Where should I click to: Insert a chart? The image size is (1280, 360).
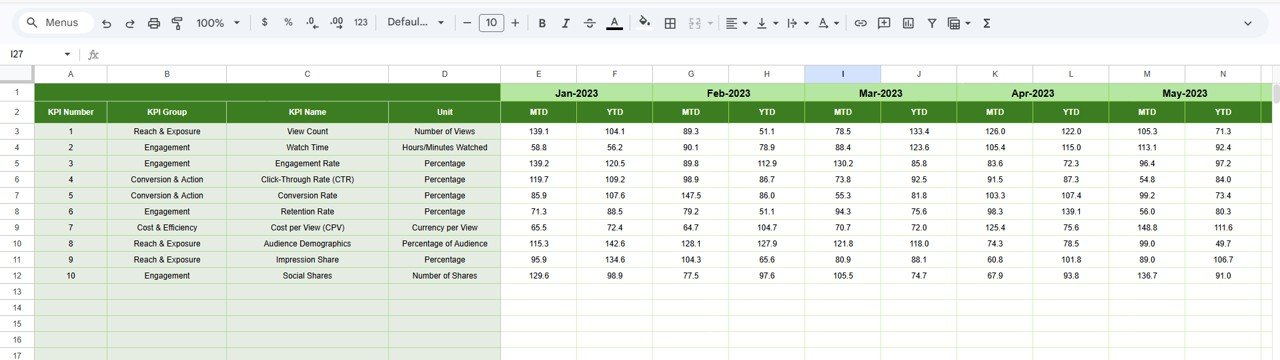pyautogui.click(x=908, y=22)
